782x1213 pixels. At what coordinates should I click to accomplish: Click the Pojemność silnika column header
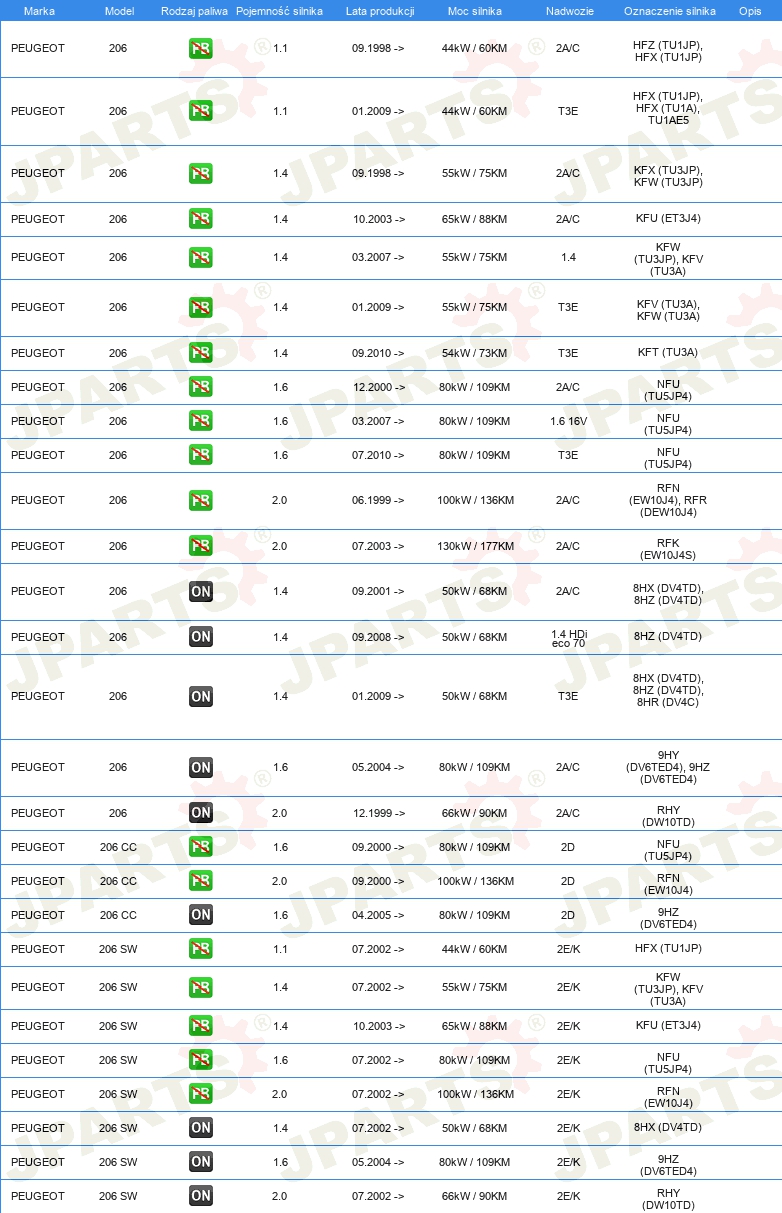pyautogui.click(x=281, y=10)
